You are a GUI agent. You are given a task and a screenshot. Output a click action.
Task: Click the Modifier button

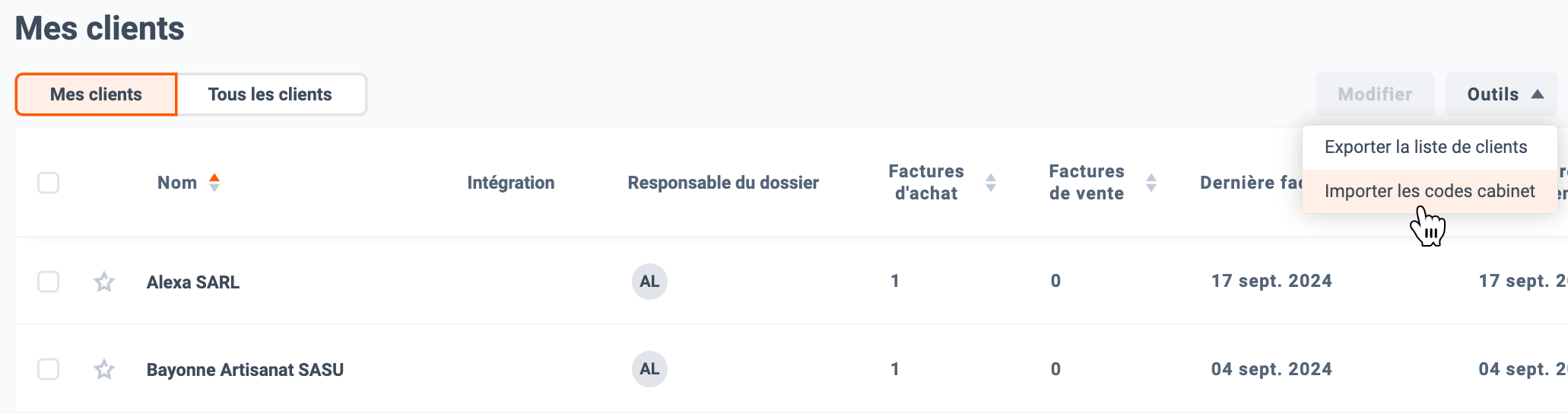[1376, 94]
